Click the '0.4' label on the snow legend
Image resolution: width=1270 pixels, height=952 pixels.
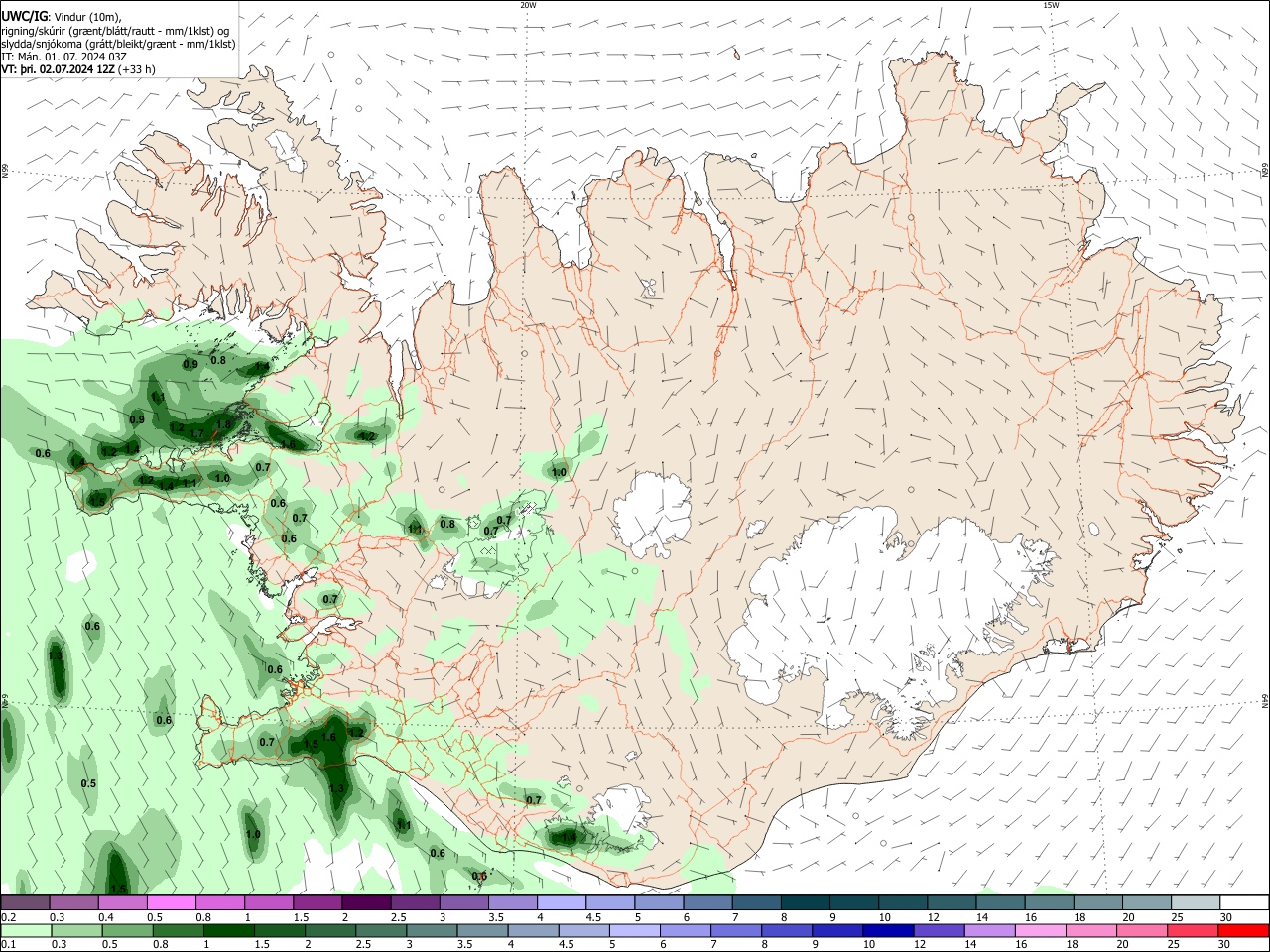tap(105, 917)
